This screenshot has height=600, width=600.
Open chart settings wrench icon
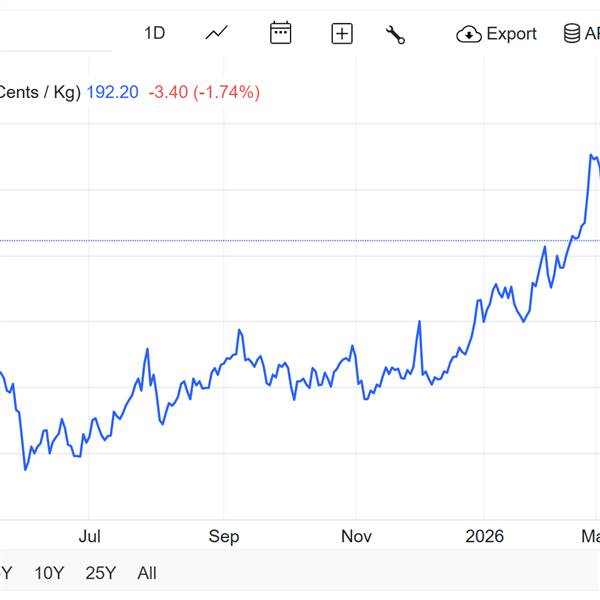point(395,34)
